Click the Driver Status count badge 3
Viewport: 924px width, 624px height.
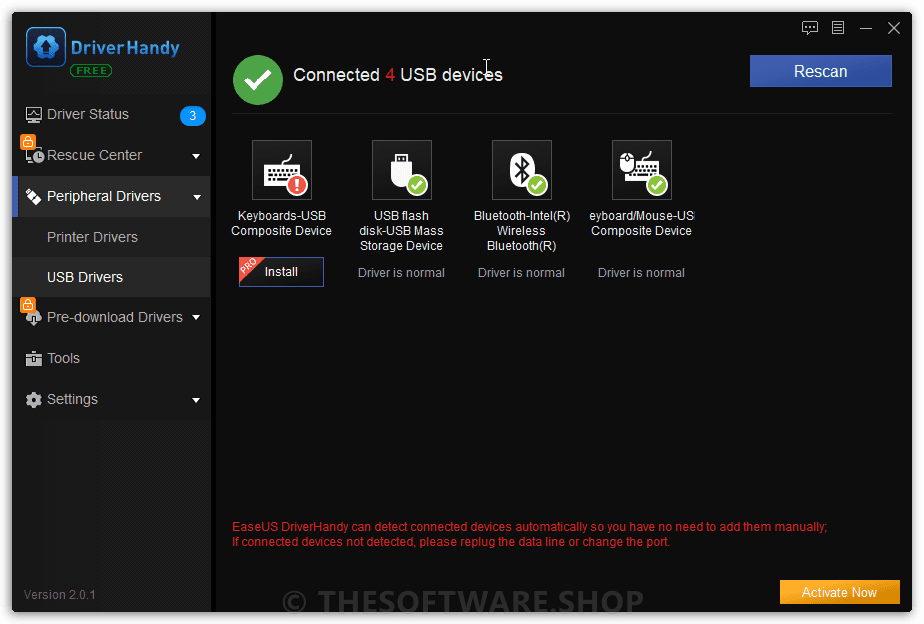192,115
